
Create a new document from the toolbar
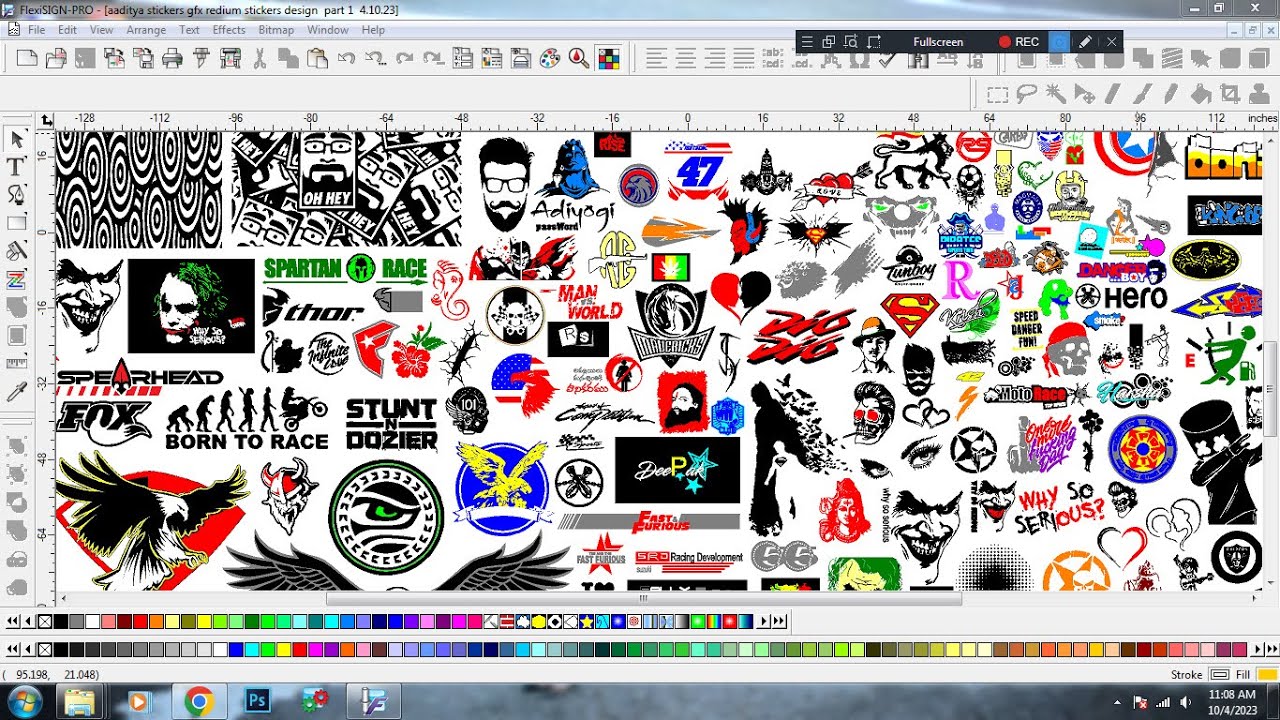[27, 58]
